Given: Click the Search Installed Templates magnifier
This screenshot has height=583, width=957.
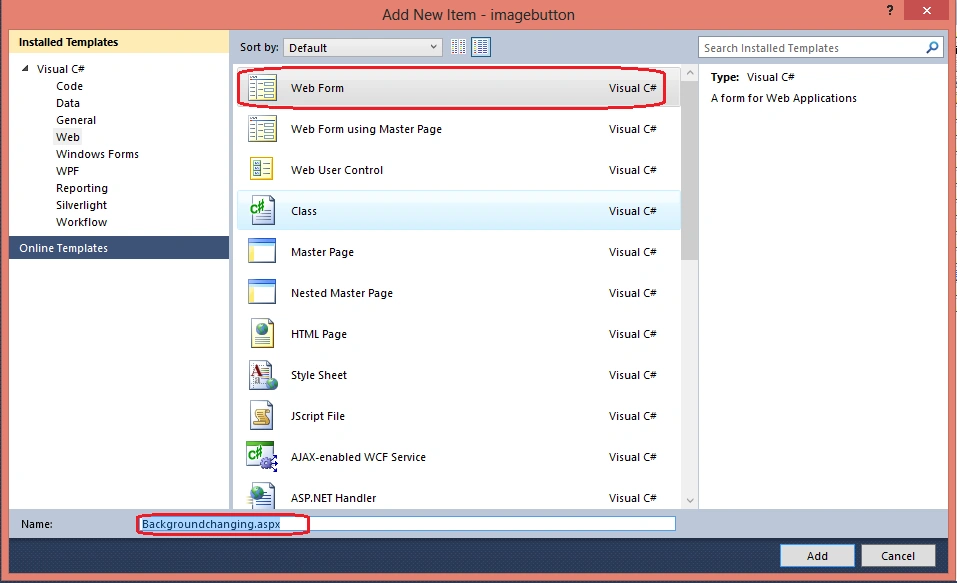Looking at the screenshot, I should click(x=932, y=48).
